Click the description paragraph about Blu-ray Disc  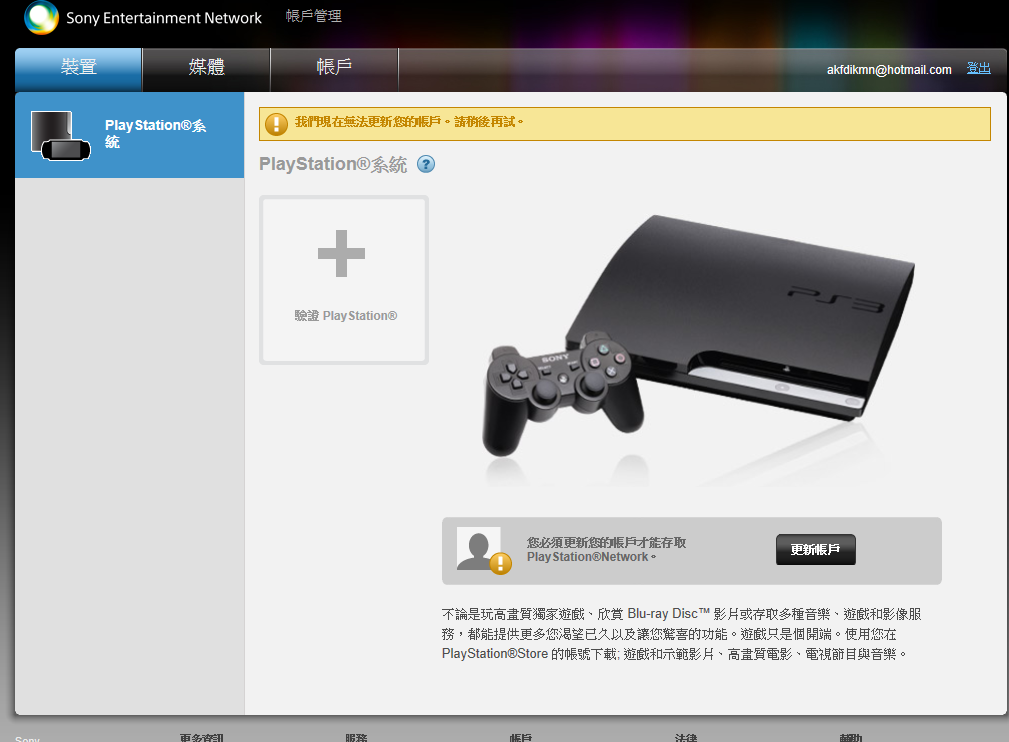pyautogui.click(x=681, y=634)
